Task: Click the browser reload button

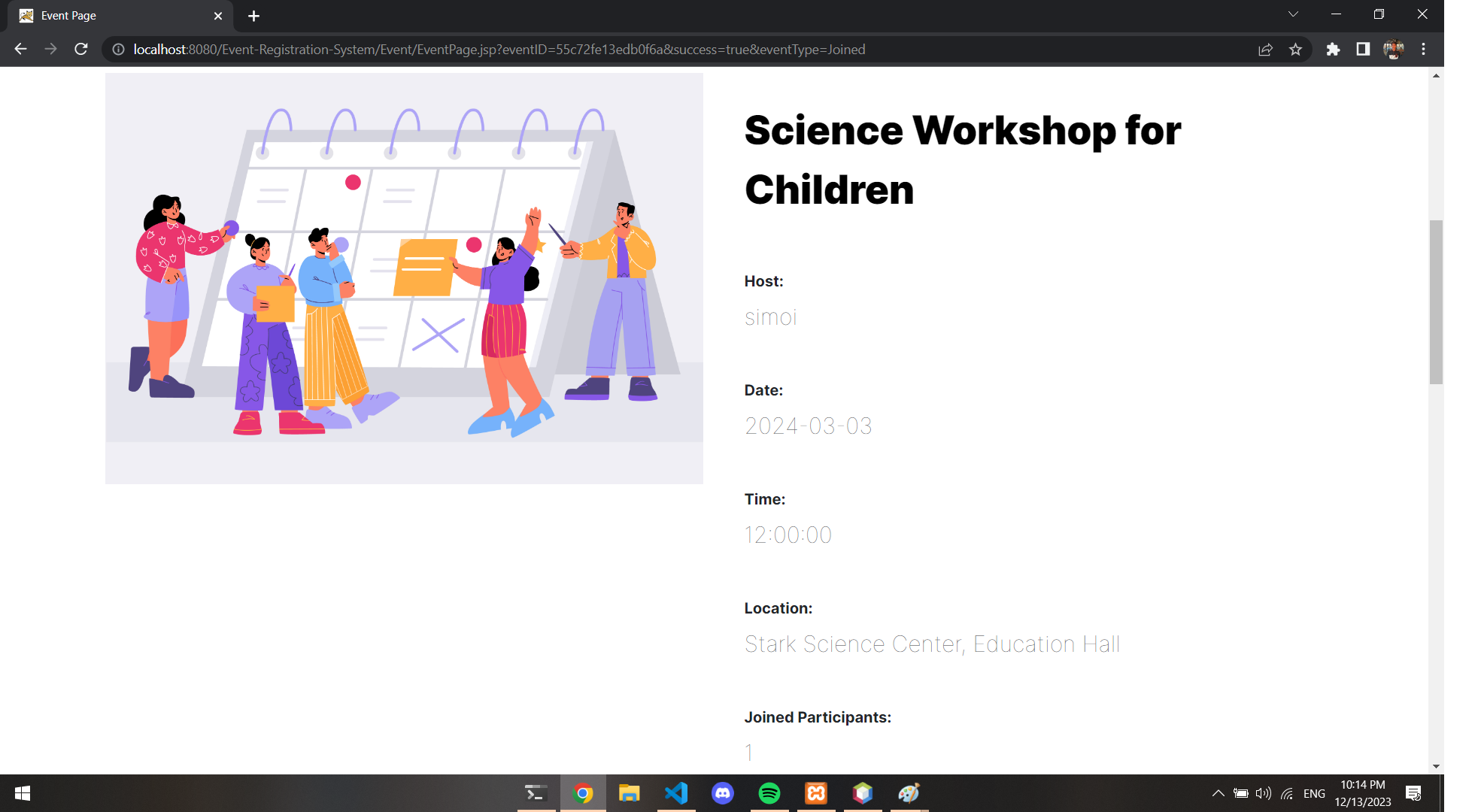Action: 81,49
